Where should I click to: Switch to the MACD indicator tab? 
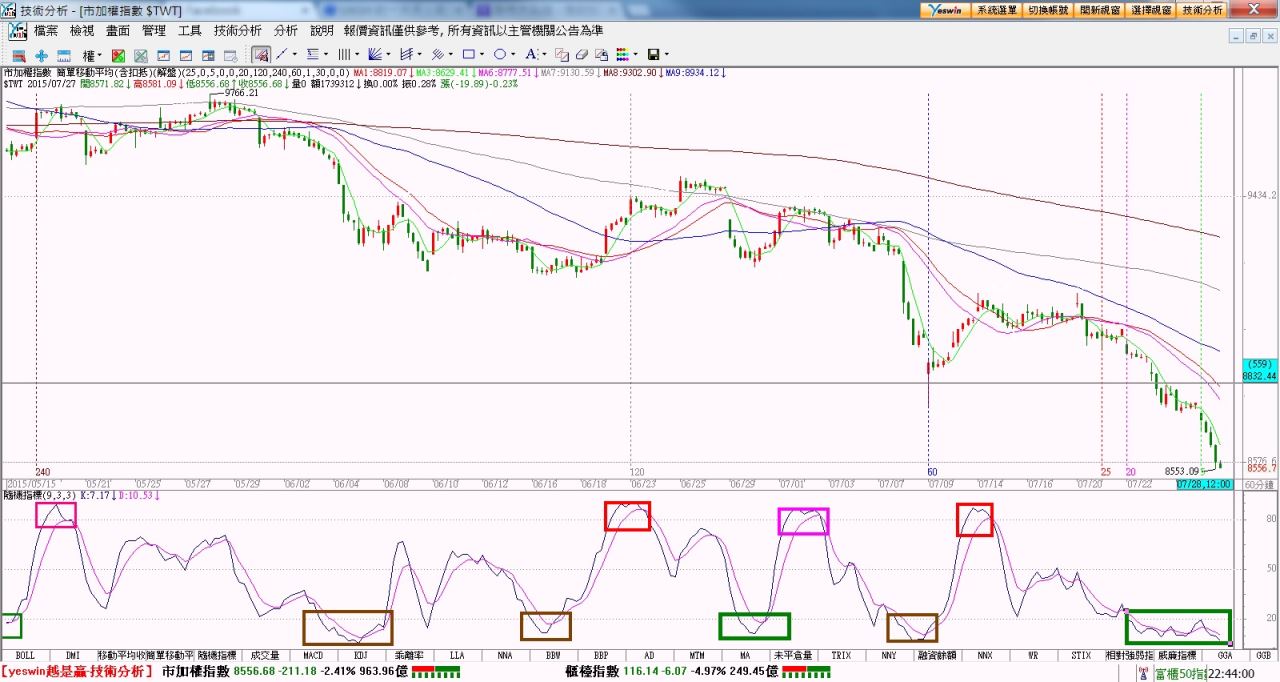click(x=312, y=656)
